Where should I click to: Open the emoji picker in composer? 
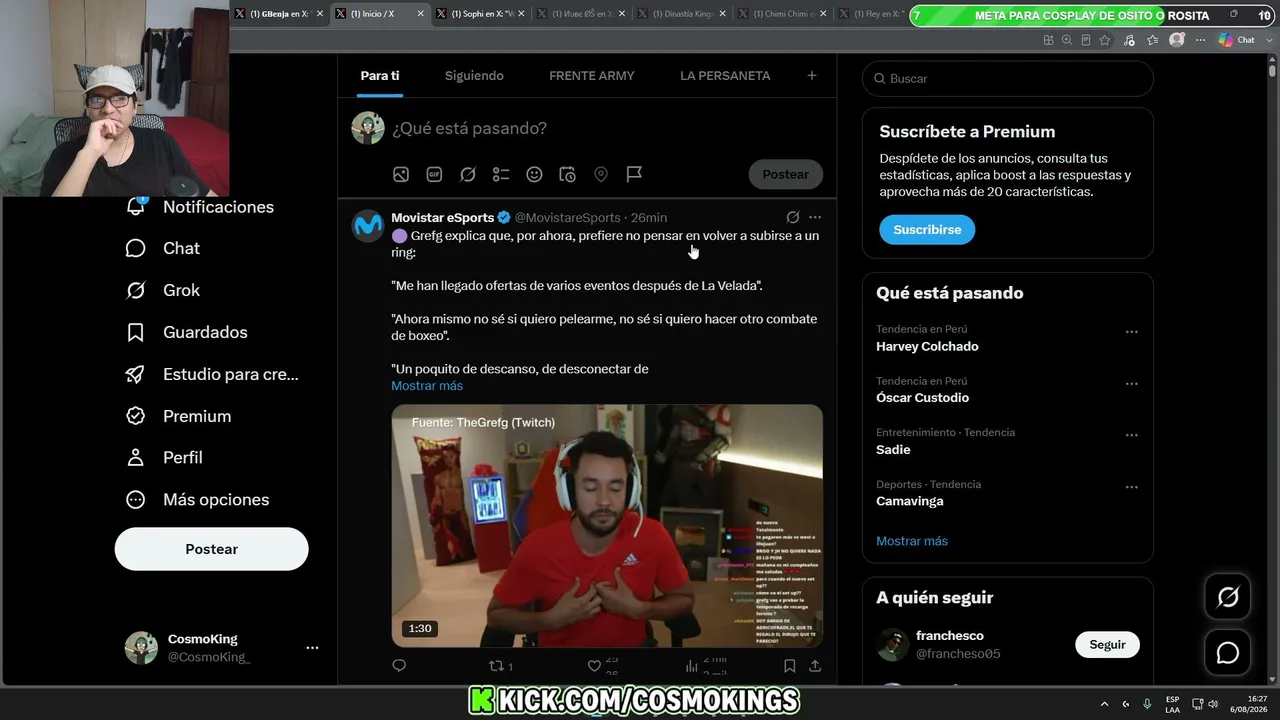(x=534, y=174)
